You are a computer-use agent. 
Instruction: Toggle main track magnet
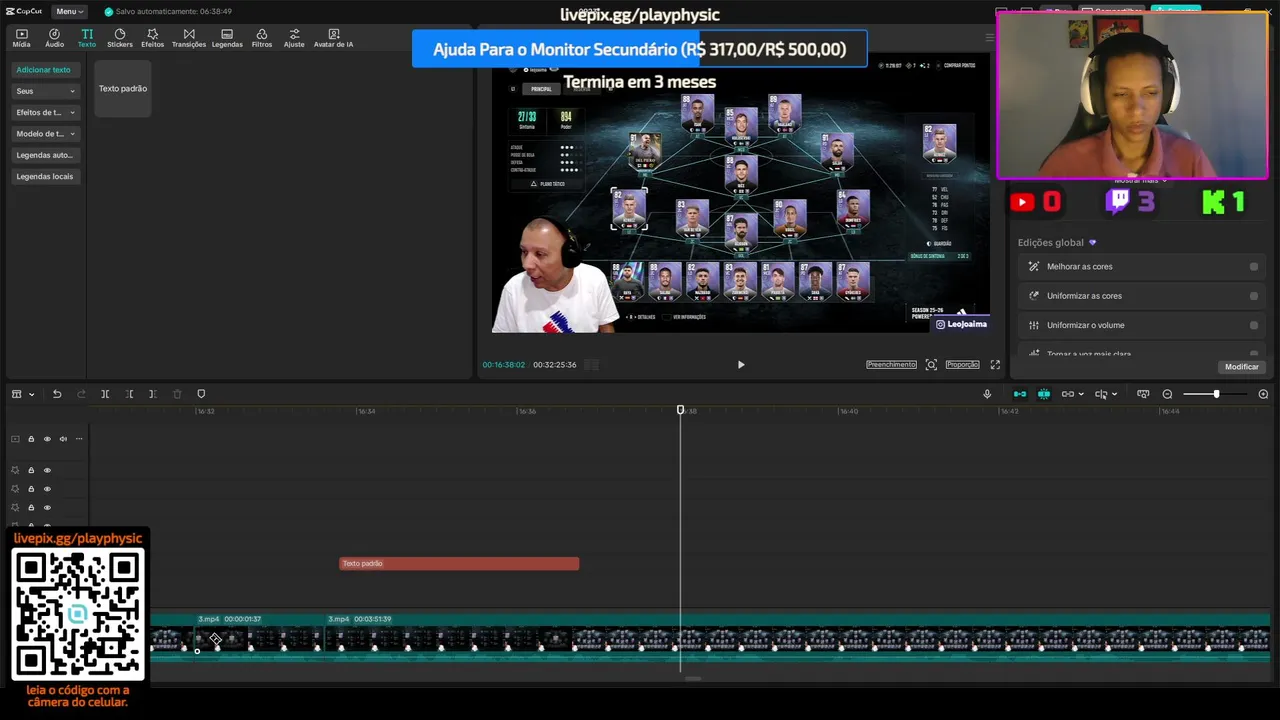1020,394
